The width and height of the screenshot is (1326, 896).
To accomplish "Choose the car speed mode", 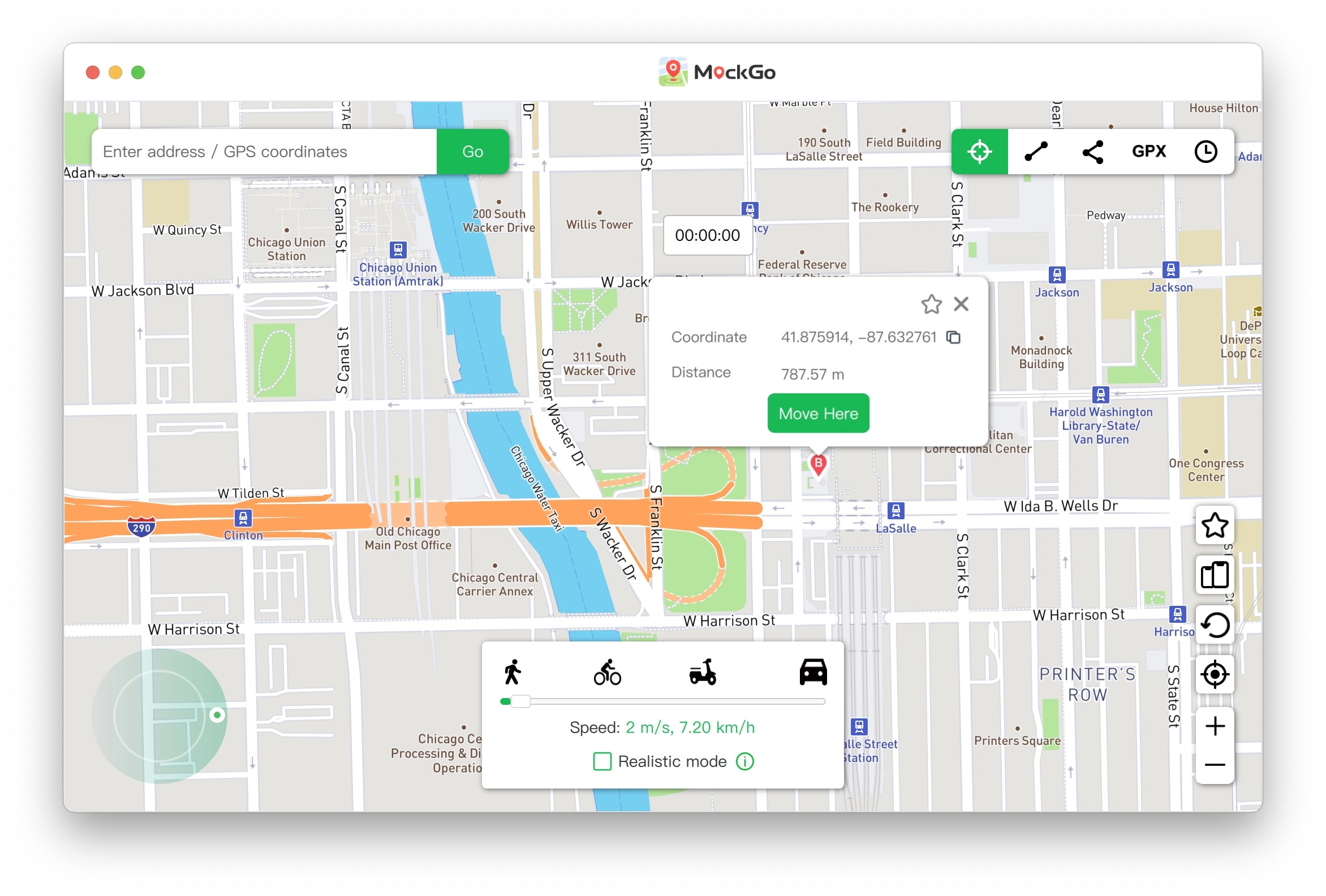I will point(812,671).
